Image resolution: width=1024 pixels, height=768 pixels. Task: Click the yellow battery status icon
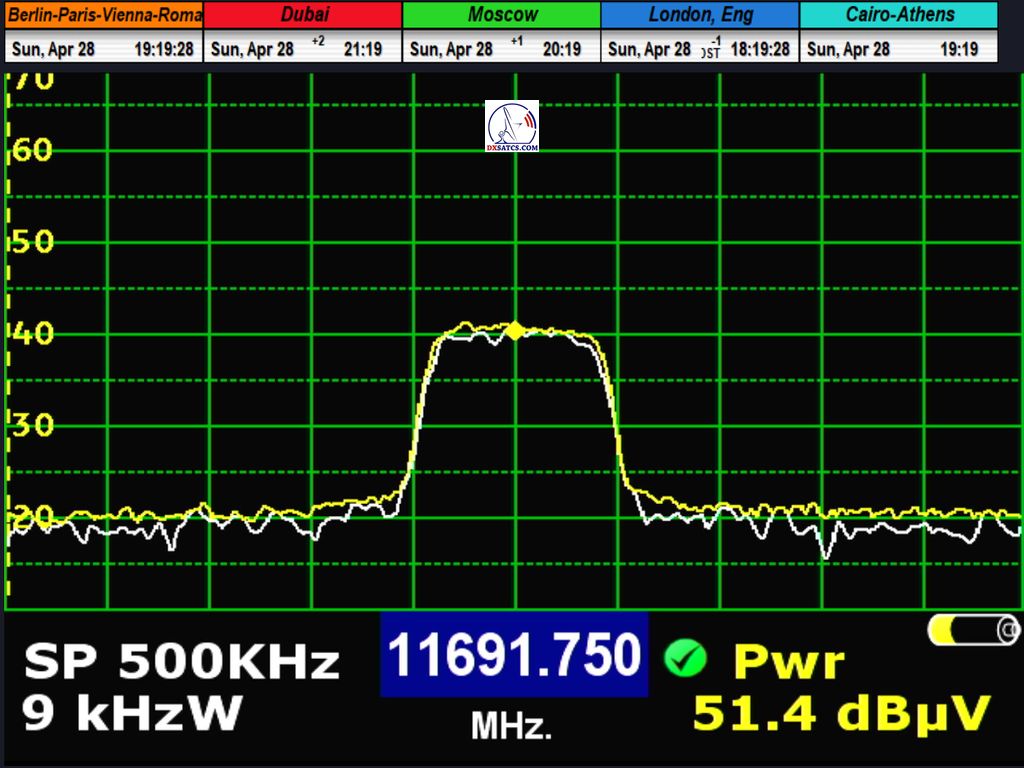(x=973, y=630)
